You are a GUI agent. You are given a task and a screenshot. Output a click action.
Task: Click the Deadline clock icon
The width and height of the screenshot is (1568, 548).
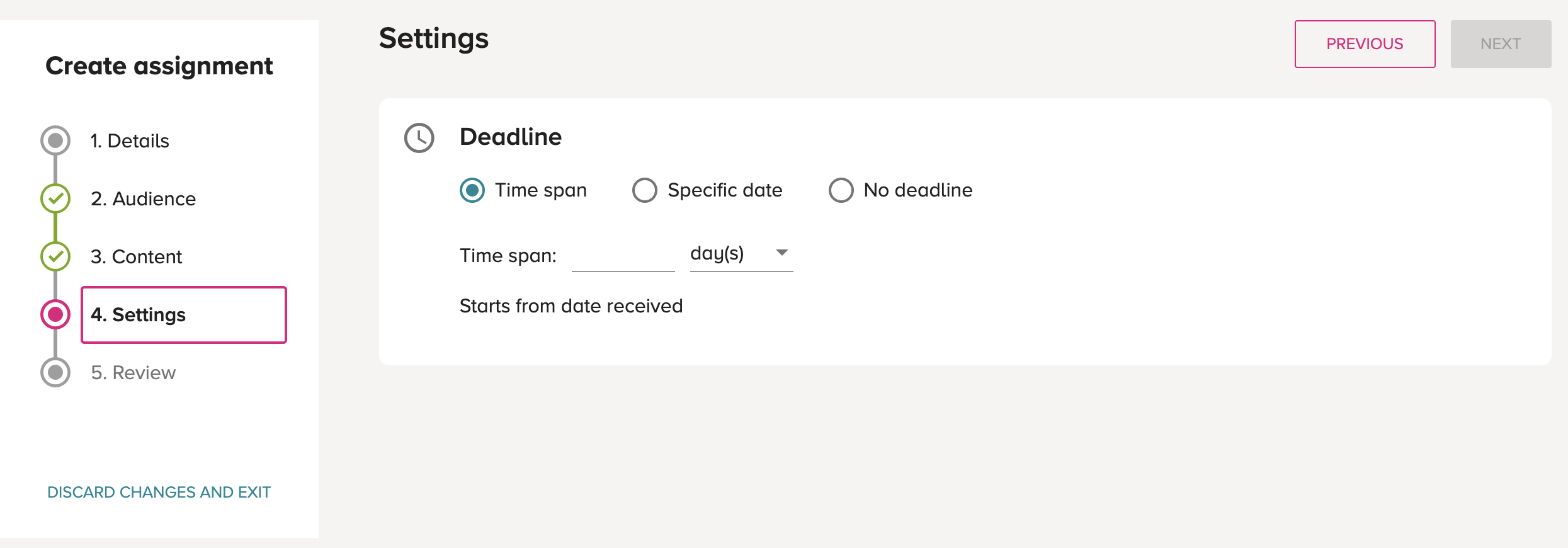coord(419,138)
